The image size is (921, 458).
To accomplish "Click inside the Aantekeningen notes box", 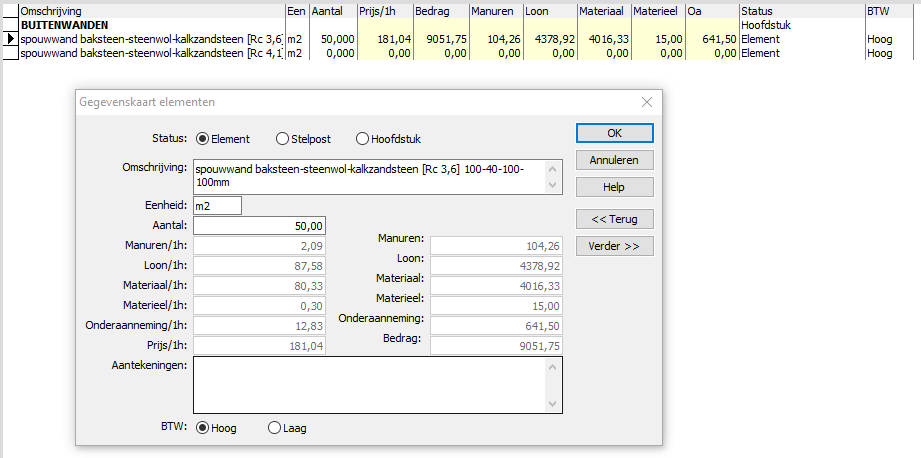I will point(370,385).
